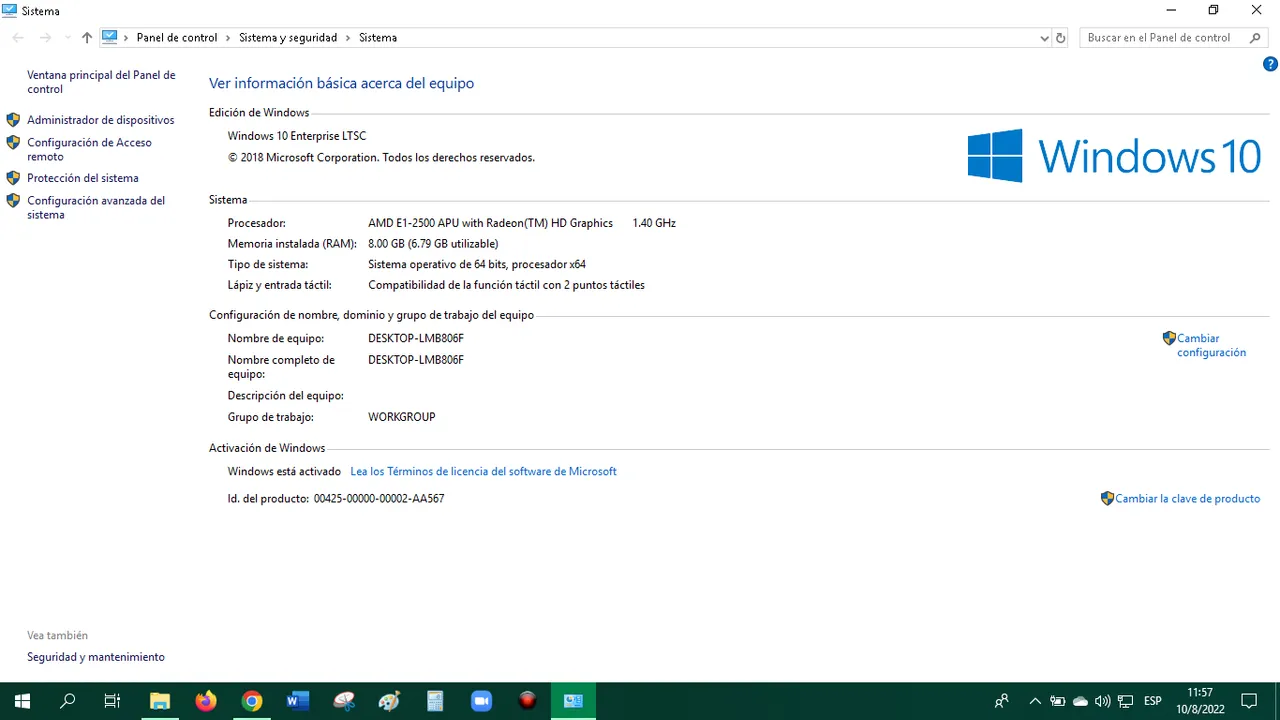Expand chevron after Sistema y seguridad breadcrumb
1280x720 pixels.
[x=348, y=38]
